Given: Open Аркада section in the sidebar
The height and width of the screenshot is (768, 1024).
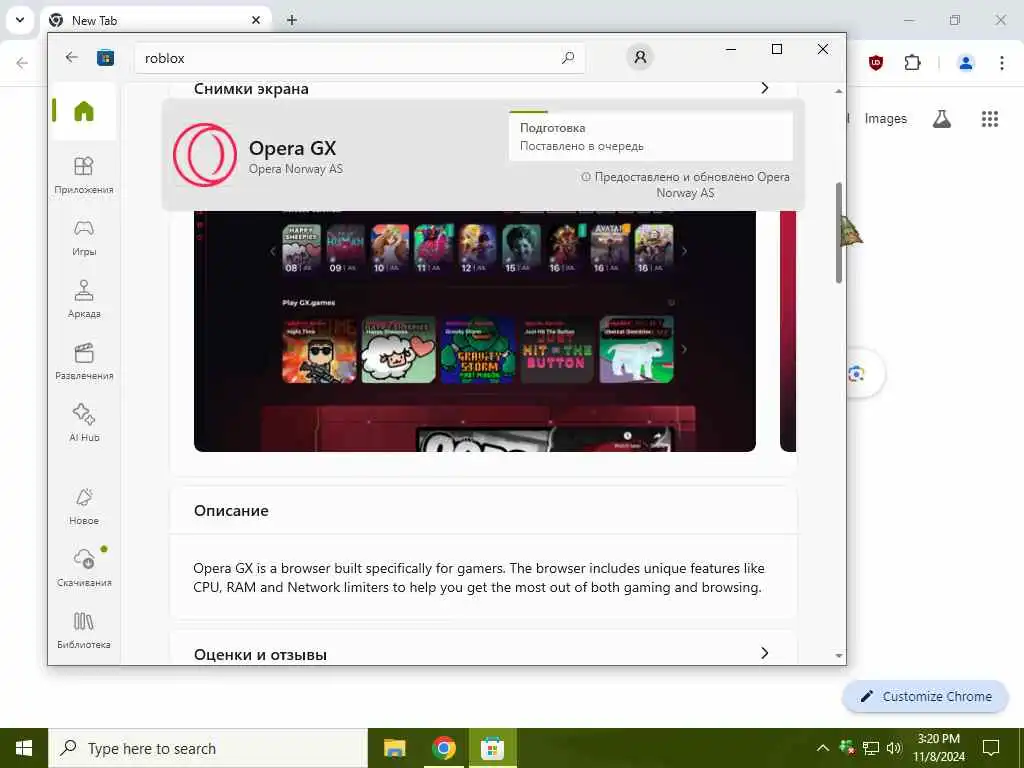Looking at the screenshot, I should pos(84,299).
